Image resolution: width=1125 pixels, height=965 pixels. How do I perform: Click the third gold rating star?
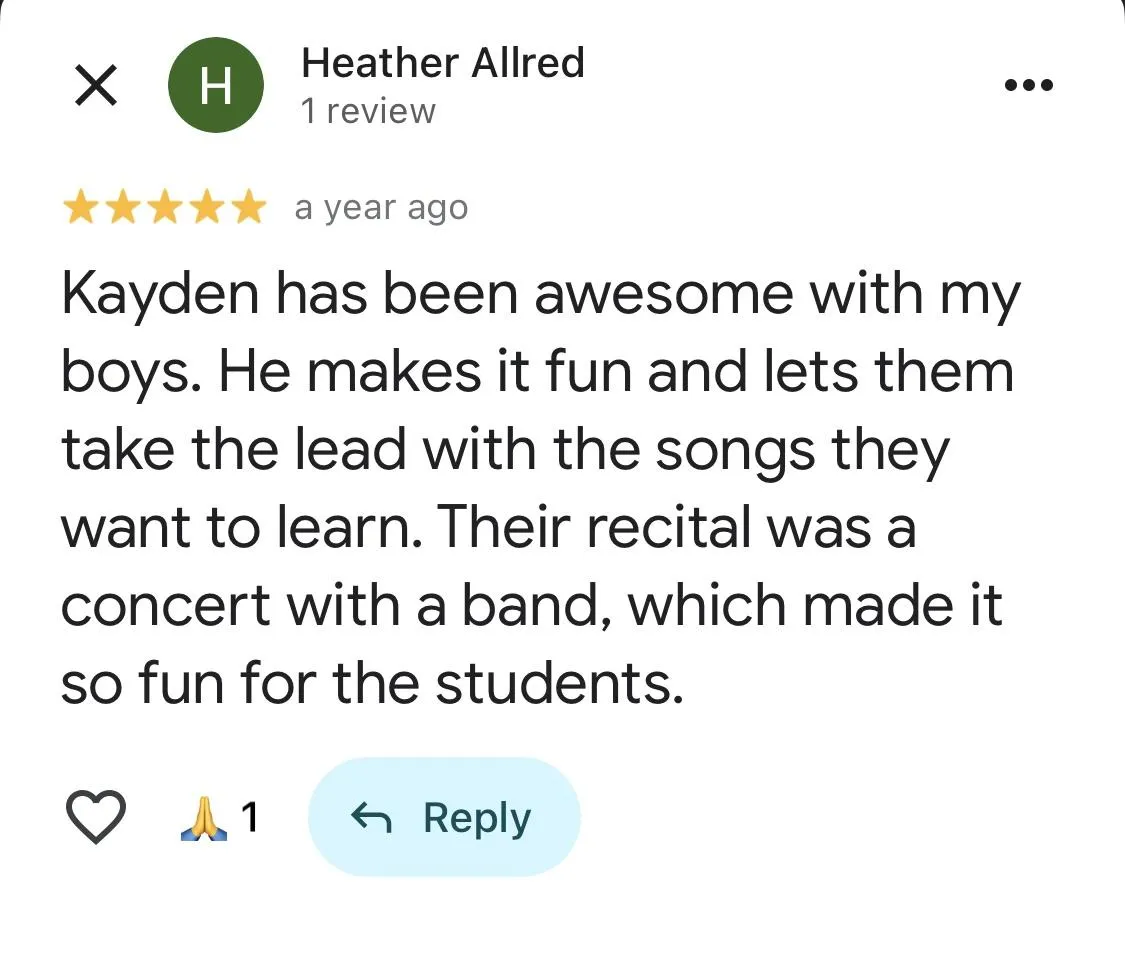click(x=165, y=207)
